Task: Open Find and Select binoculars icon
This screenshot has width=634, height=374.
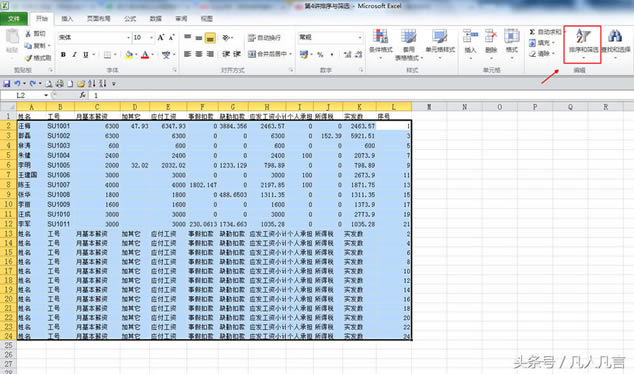Action: pyautogui.click(x=615, y=36)
